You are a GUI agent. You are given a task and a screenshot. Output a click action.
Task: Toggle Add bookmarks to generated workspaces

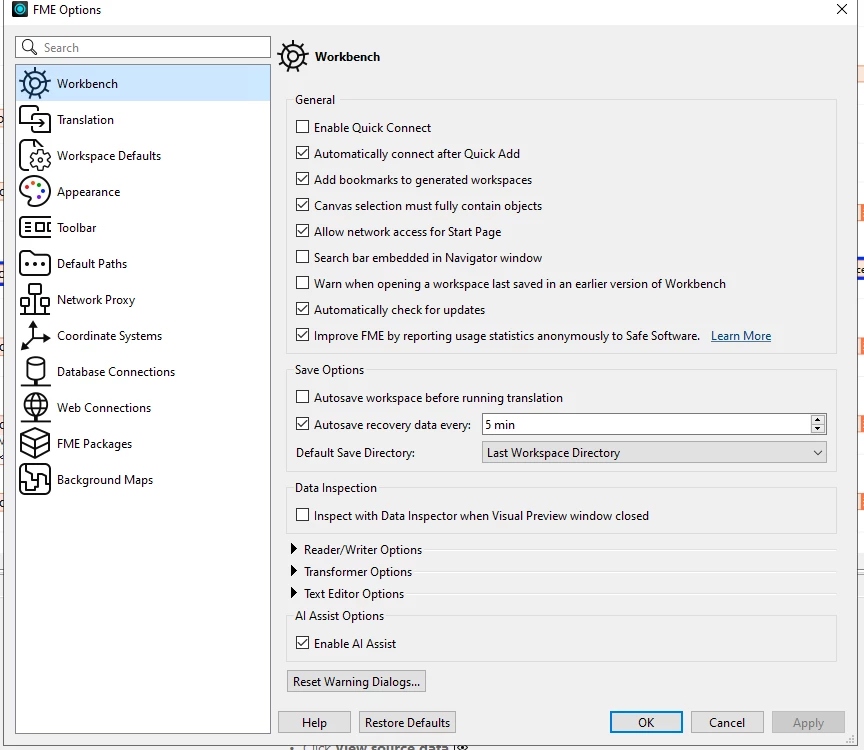(x=303, y=179)
